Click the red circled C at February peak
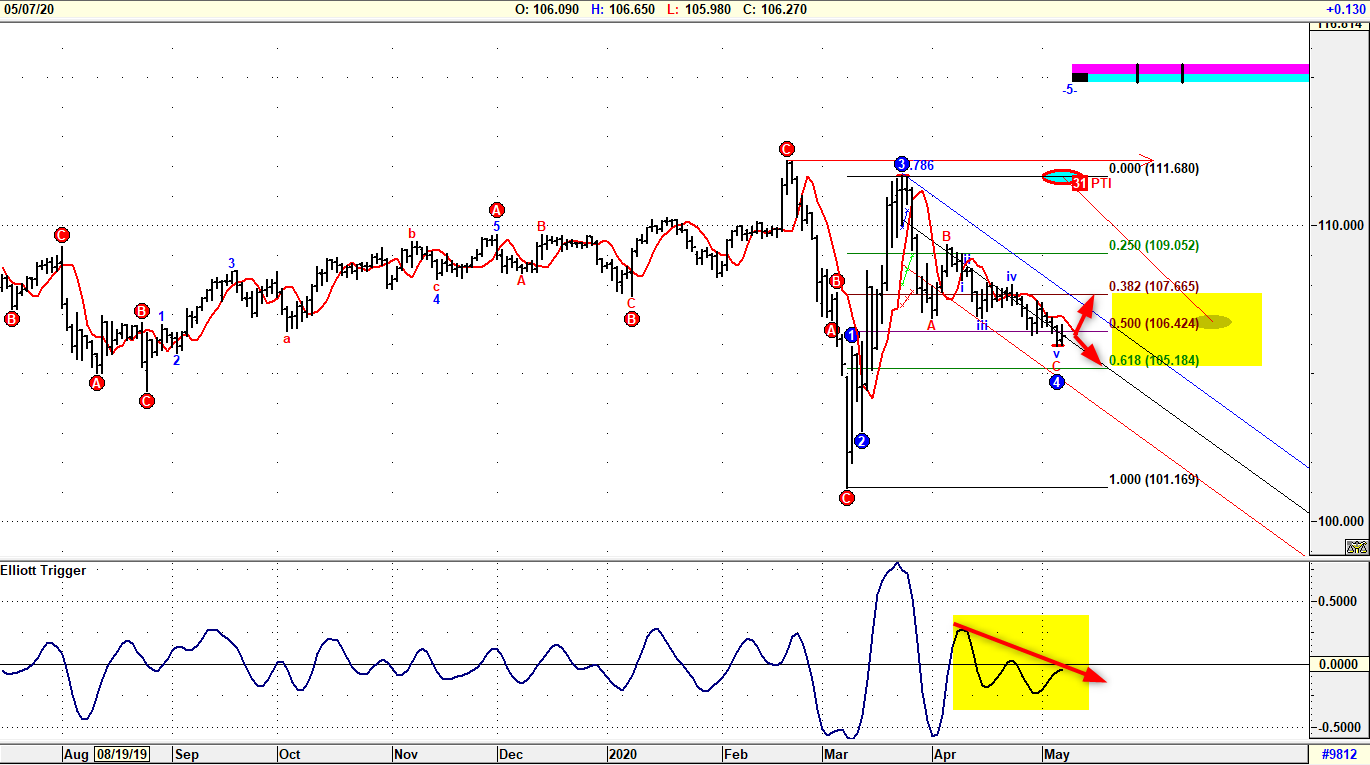 click(x=787, y=150)
